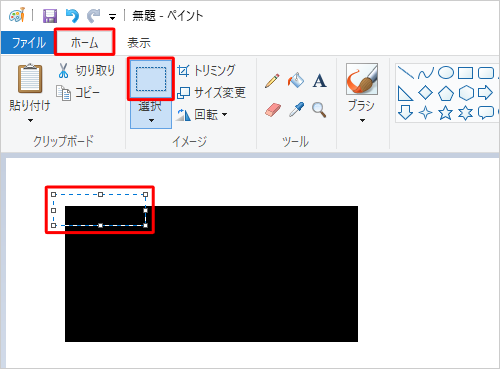Click the left-middle selection handle on canvas
Screen dimensions: 500x369
tap(54, 210)
